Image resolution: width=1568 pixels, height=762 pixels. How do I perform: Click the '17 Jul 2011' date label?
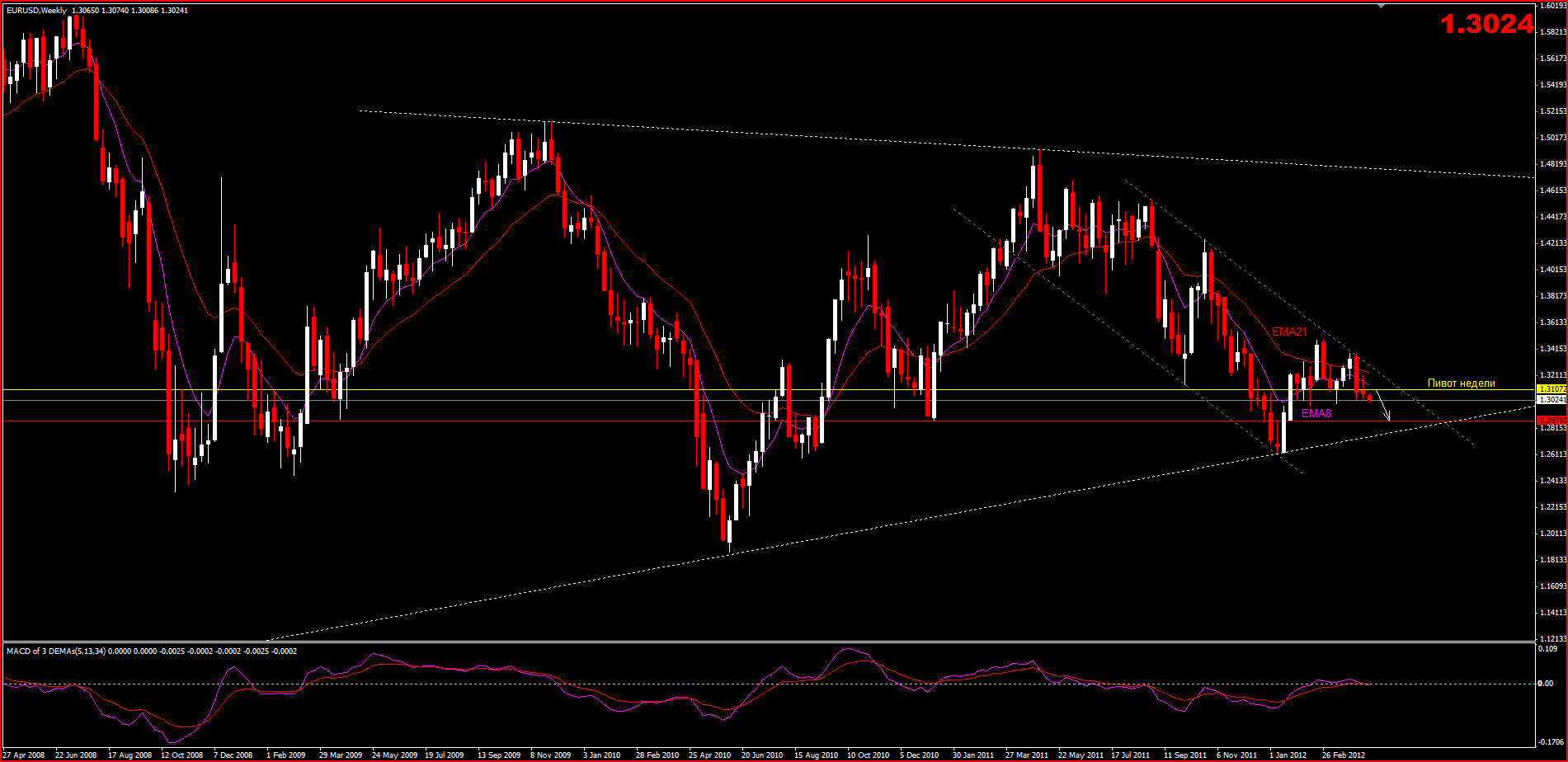(x=1131, y=755)
